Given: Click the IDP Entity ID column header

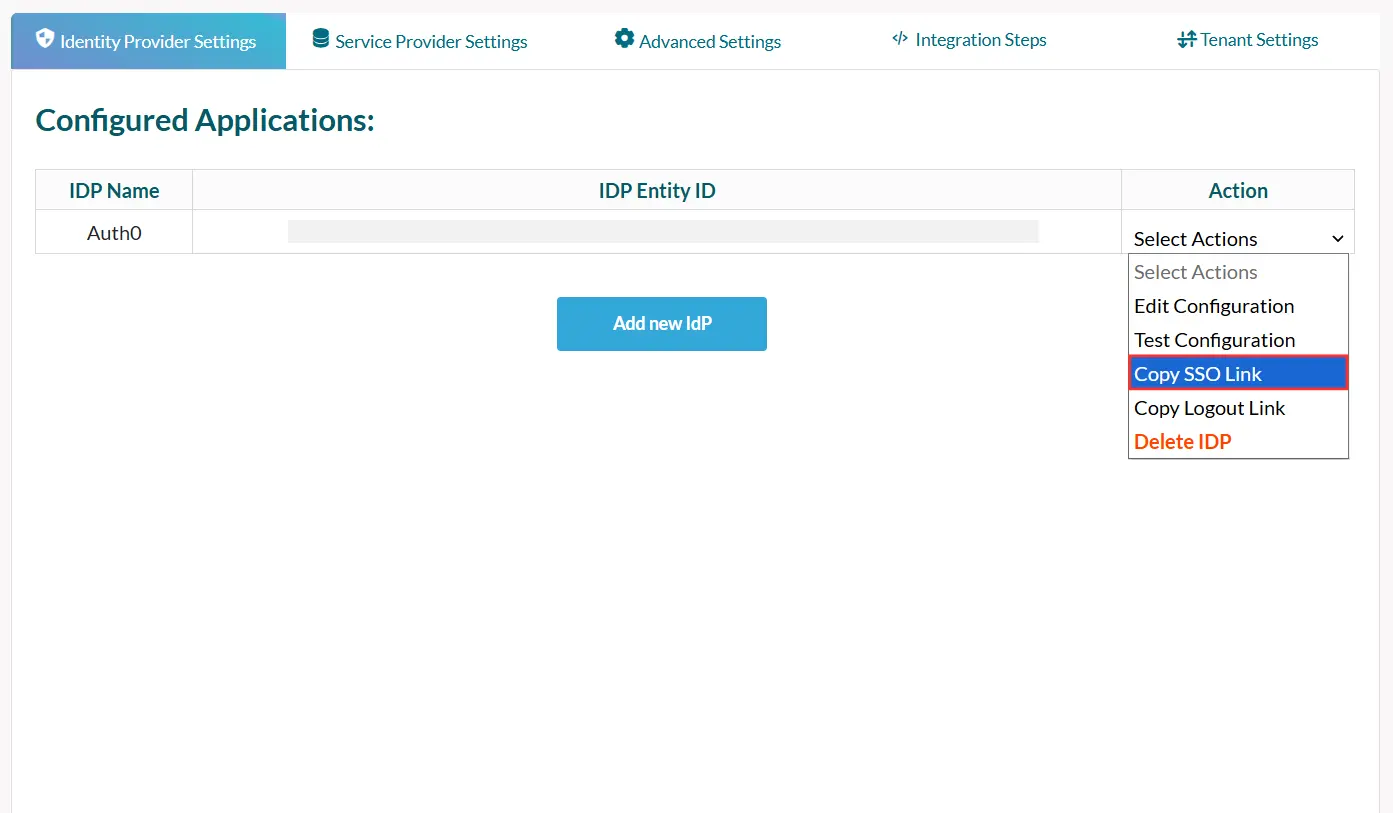Looking at the screenshot, I should pos(657,190).
